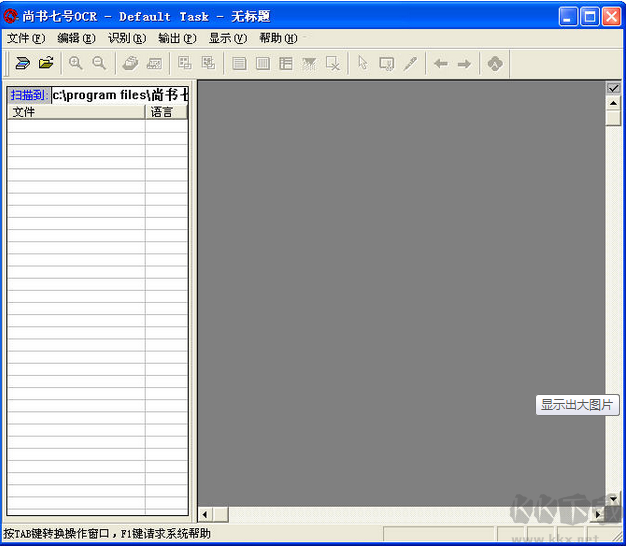
Task: Click the eraser-shaped toolbar icon
Action: [x=130, y=63]
